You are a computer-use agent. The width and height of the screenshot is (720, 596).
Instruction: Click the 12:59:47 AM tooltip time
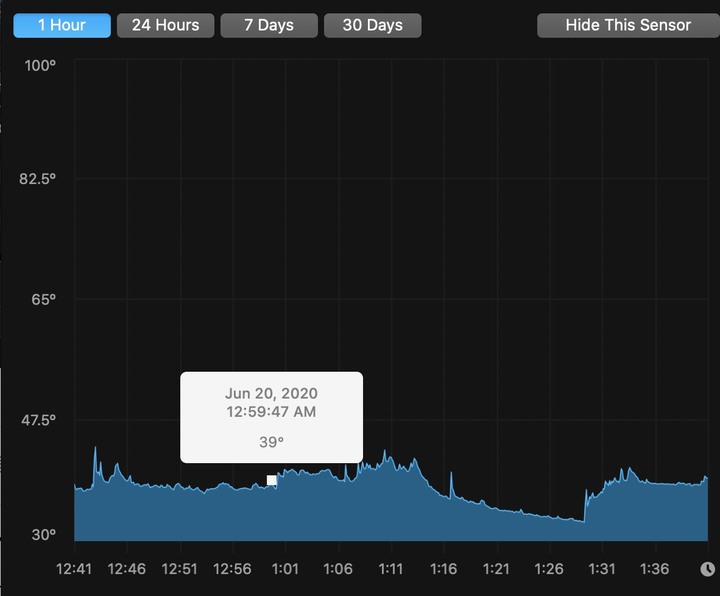click(x=271, y=411)
